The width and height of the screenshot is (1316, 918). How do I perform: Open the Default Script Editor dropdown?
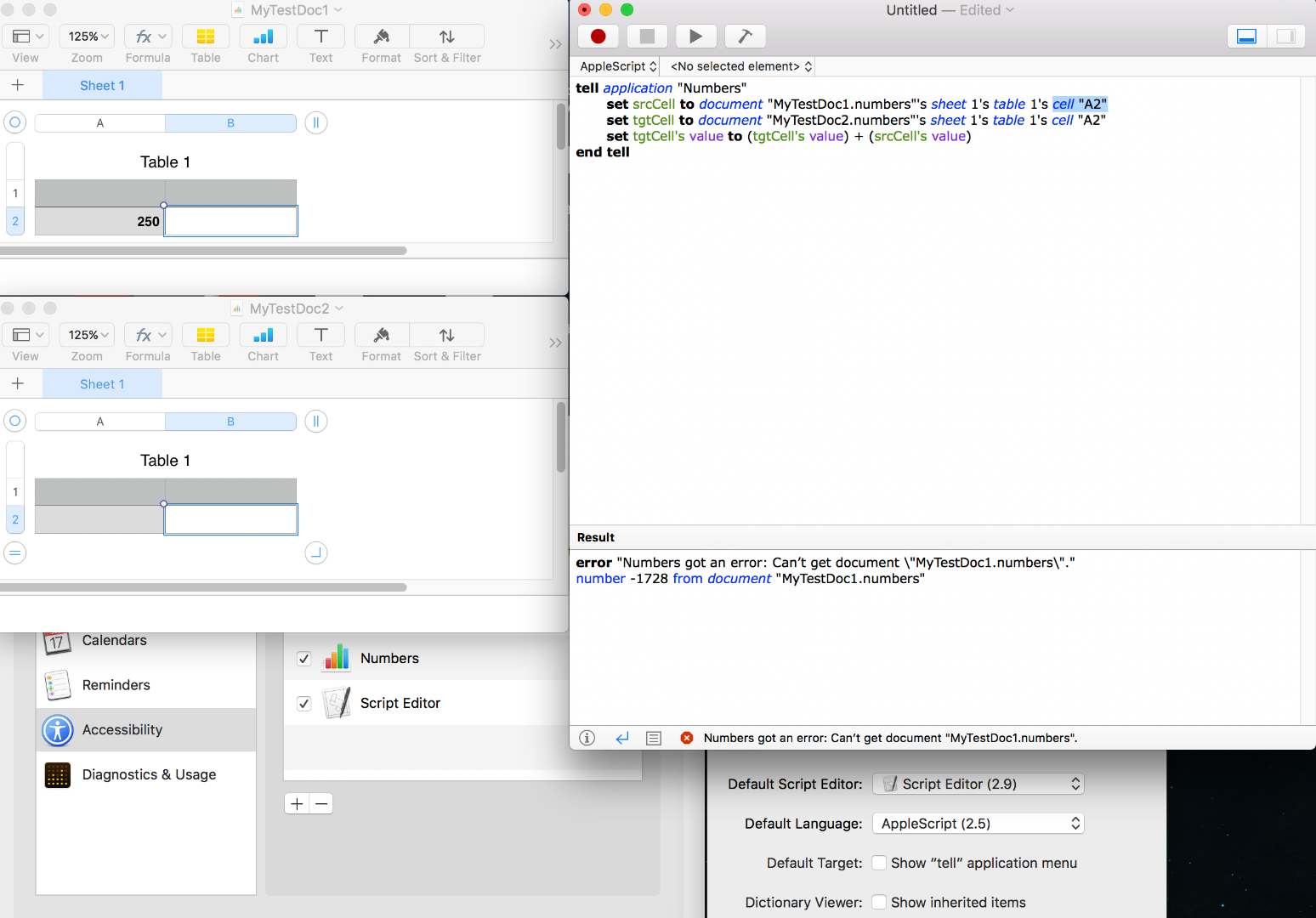click(x=978, y=784)
